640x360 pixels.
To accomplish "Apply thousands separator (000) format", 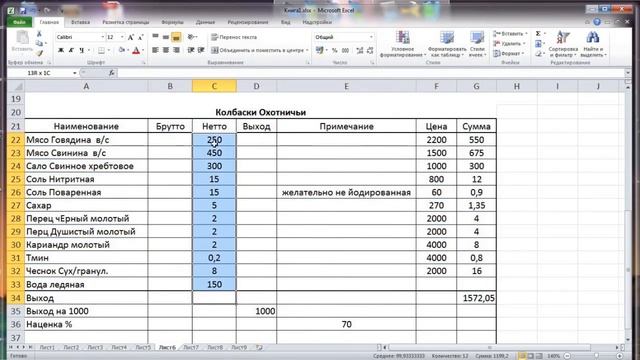I will tap(345, 50).
